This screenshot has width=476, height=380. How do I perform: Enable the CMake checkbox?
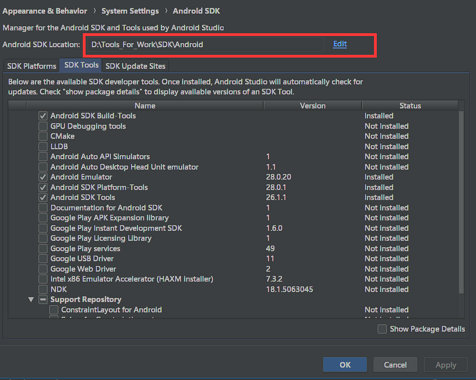click(x=43, y=136)
